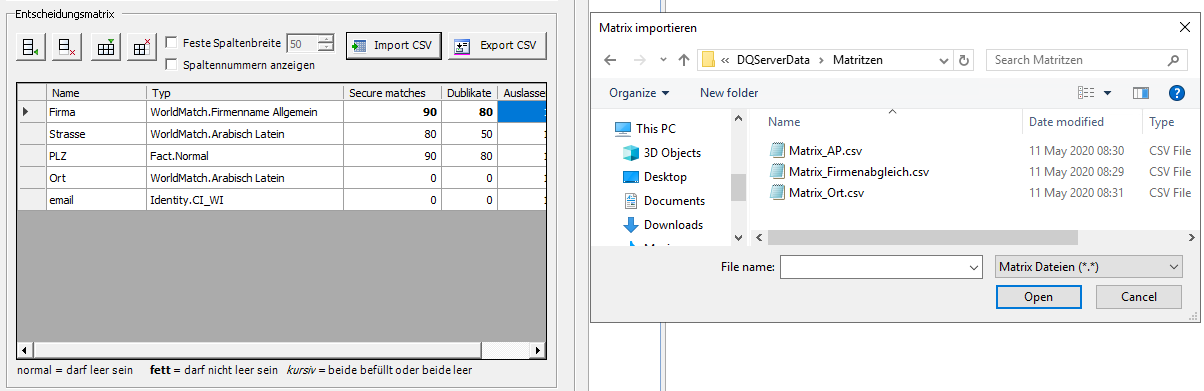This screenshot has height=391, width=1204.
Task: Click the matrix horizontal scrollbar right arrow
Action: click(539, 350)
